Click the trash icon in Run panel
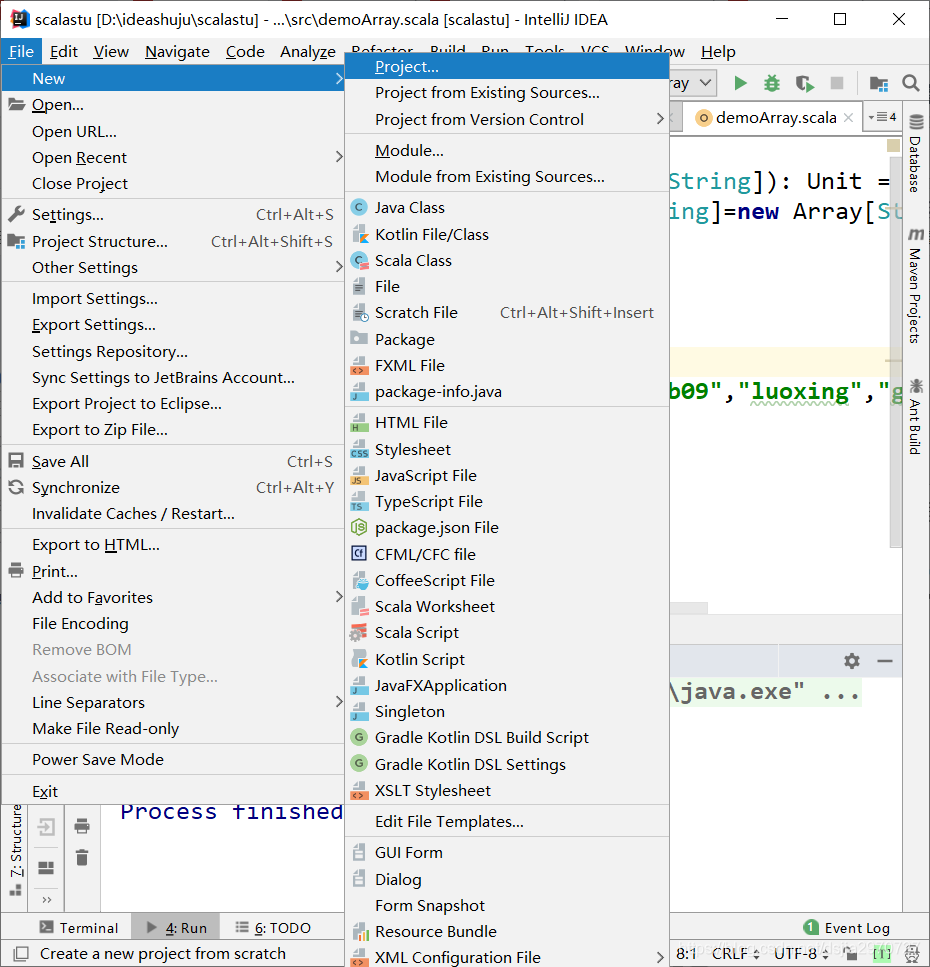This screenshot has width=930, height=967. click(82, 857)
